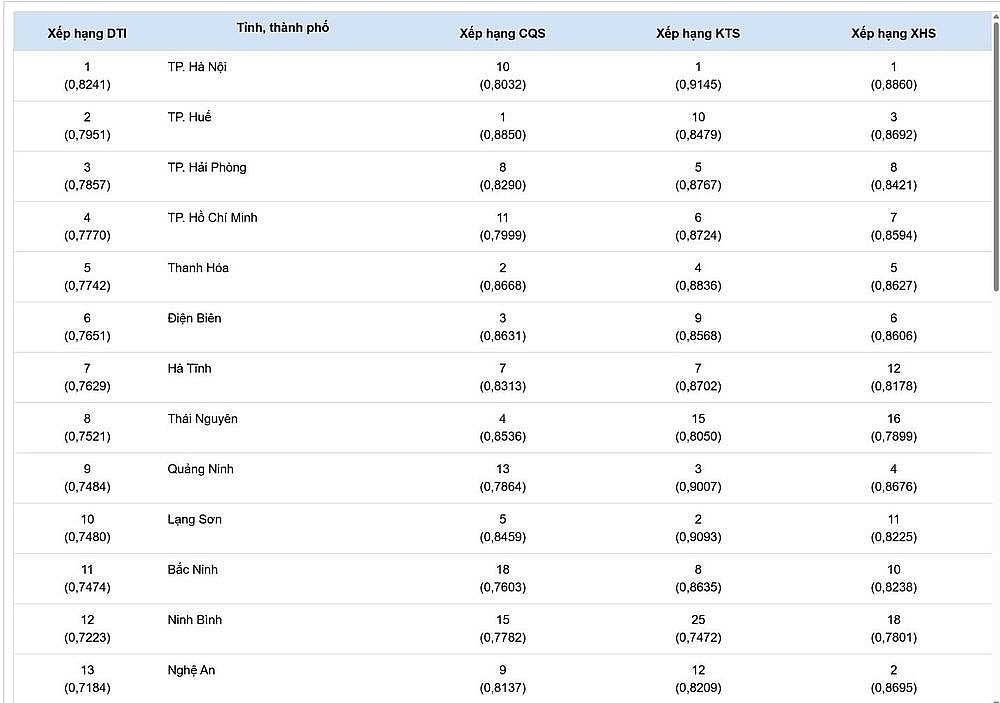
Task: Select the Điện Biên row name
Action: click(x=194, y=318)
